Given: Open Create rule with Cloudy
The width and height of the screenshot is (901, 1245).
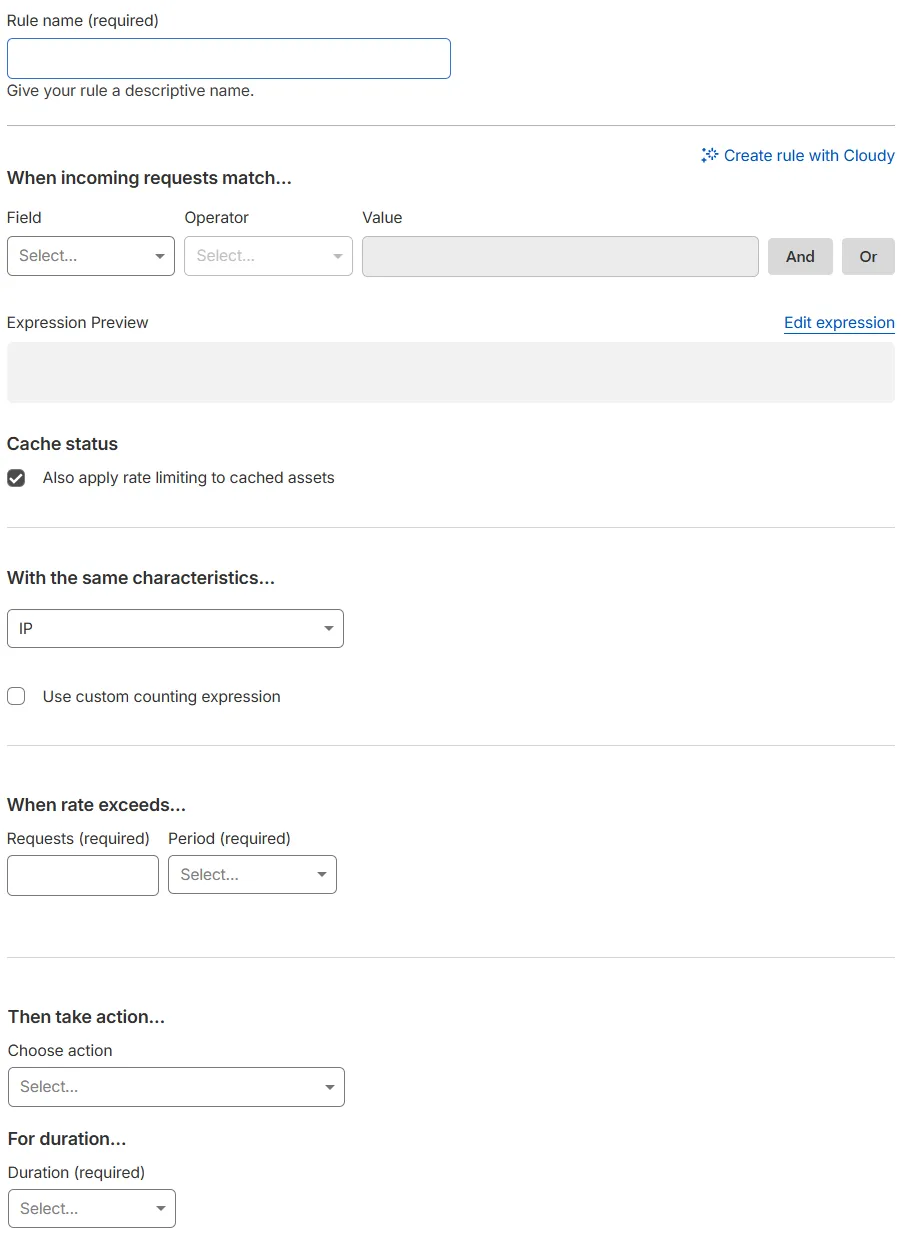Looking at the screenshot, I should pyautogui.click(x=798, y=155).
